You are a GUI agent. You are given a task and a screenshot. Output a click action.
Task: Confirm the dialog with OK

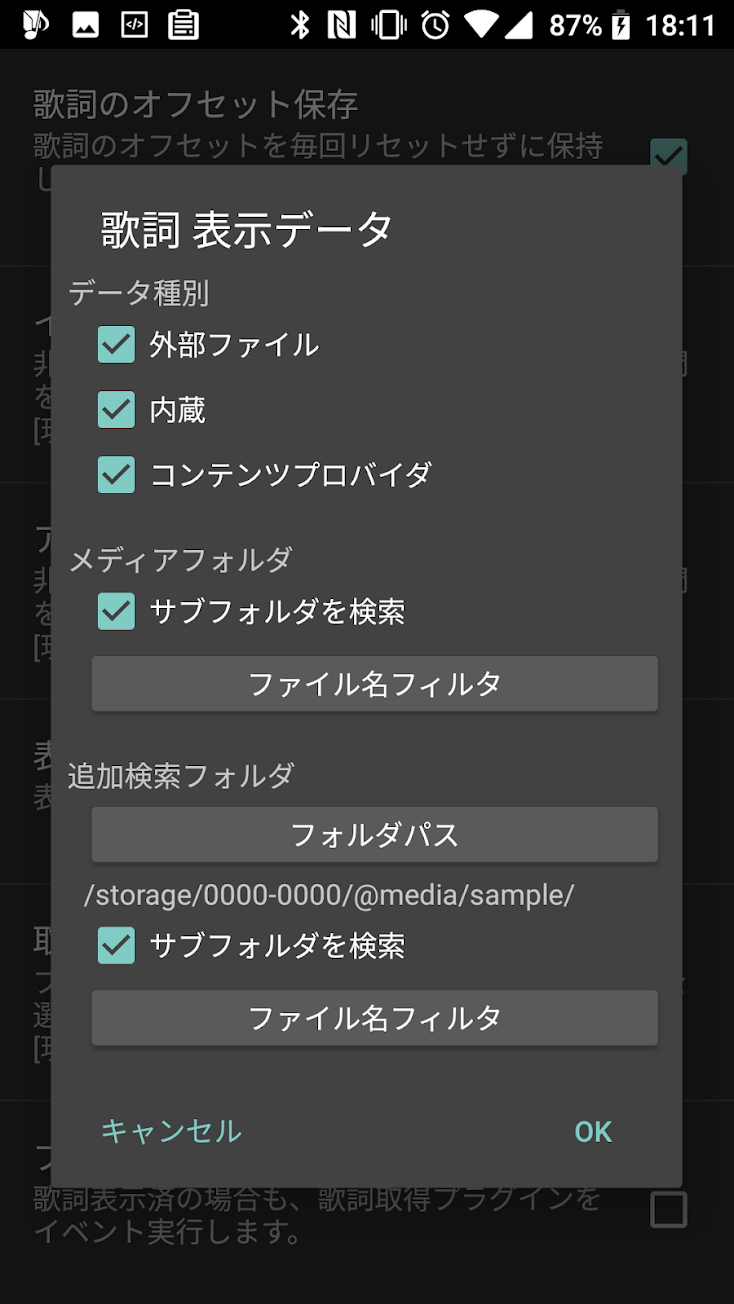coord(592,1131)
